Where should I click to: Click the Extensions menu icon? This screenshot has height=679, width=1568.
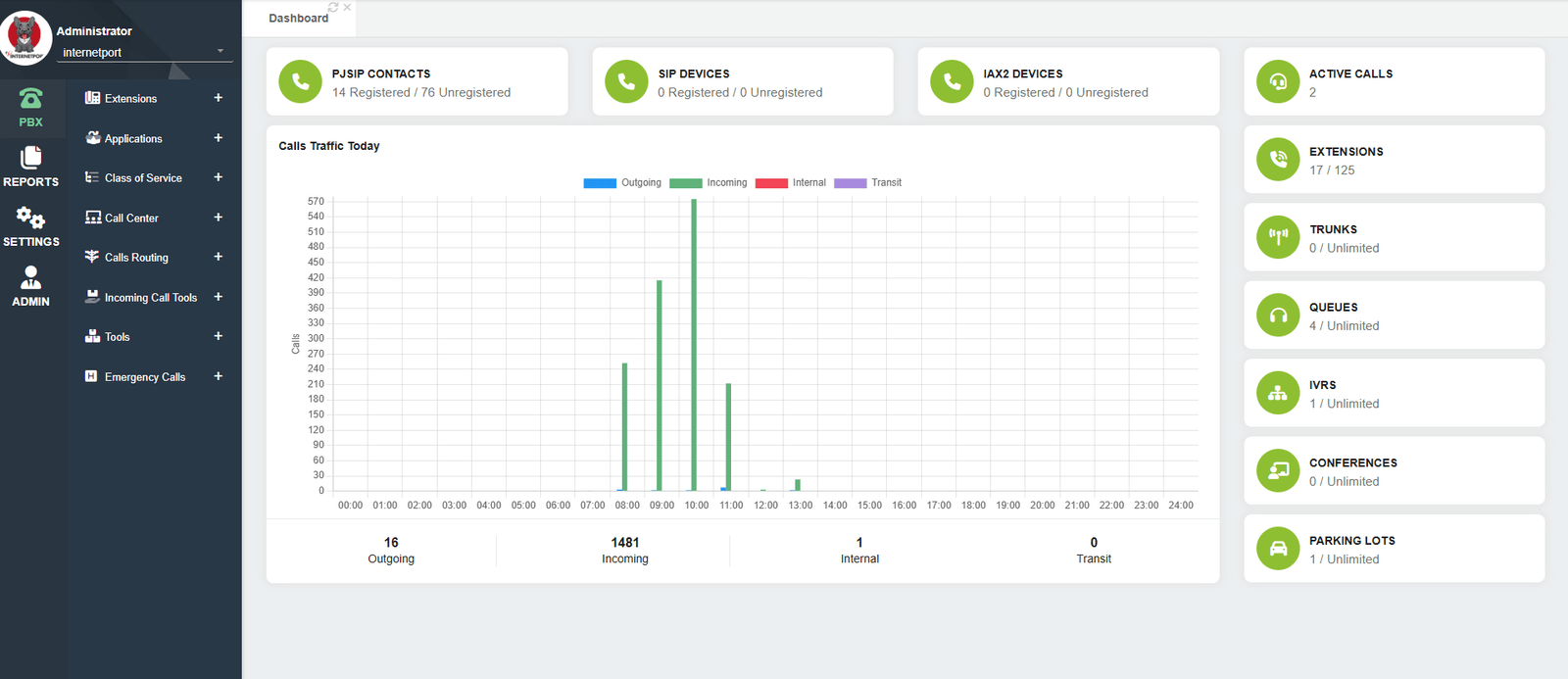click(x=92, y=98)
